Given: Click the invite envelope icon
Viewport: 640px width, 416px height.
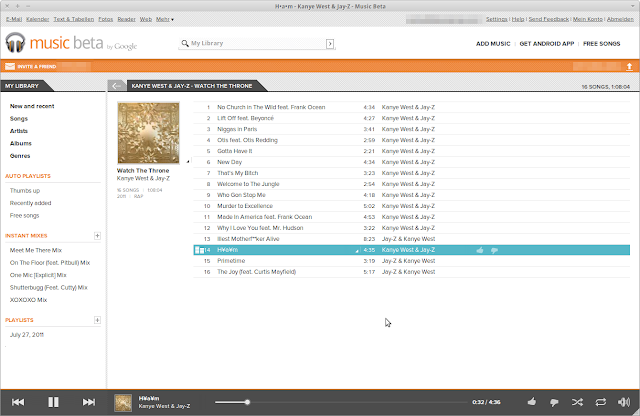Looking at the screenshot, I should (10, 66).
